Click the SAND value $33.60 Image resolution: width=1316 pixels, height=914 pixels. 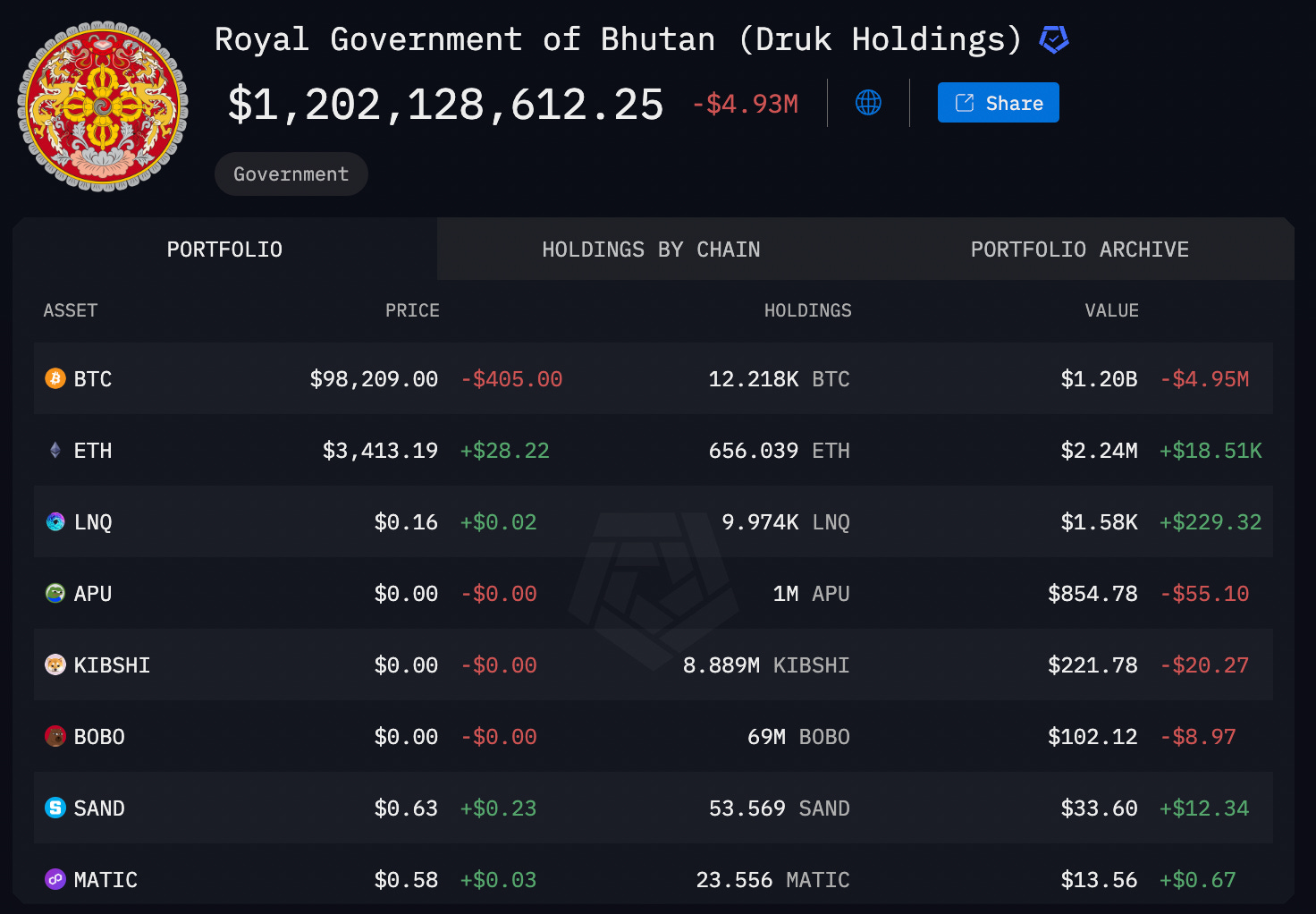[1099, 808]
